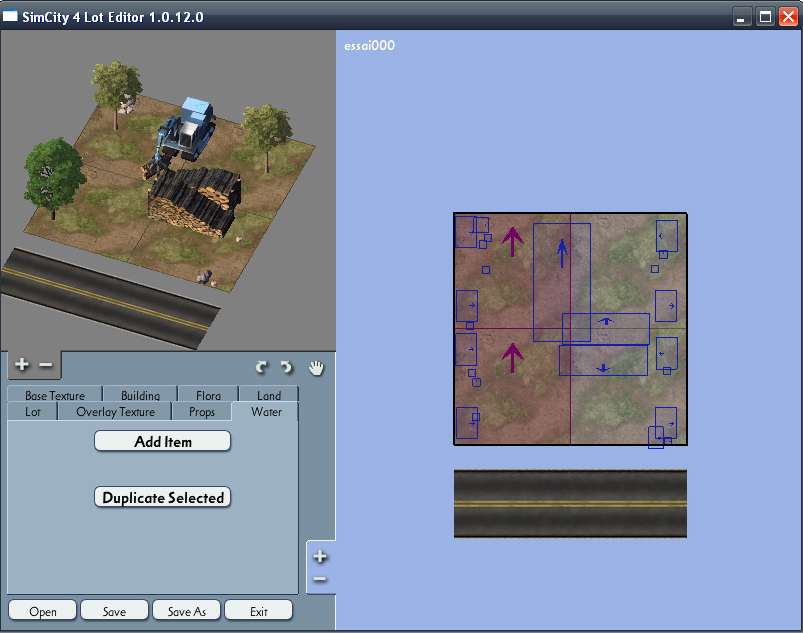Select the hand pan tool
Viewport: 803px width, 633px height.
coord(316,368)
